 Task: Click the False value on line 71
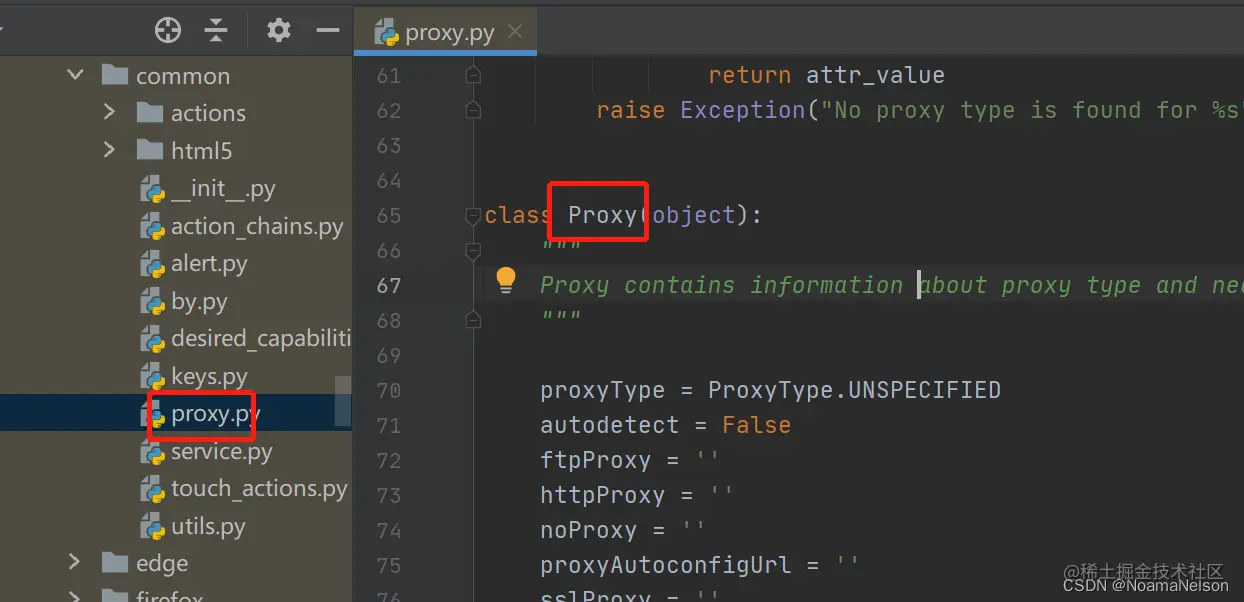(757, 425)
